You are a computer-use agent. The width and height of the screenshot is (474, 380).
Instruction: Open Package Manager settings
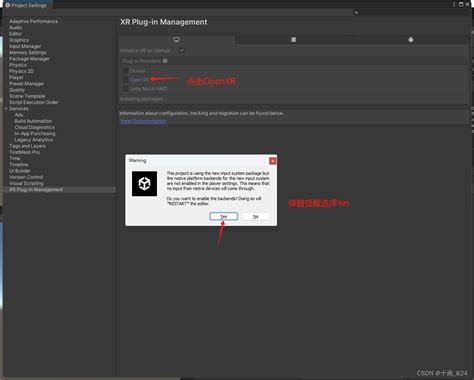coord(29,59)
